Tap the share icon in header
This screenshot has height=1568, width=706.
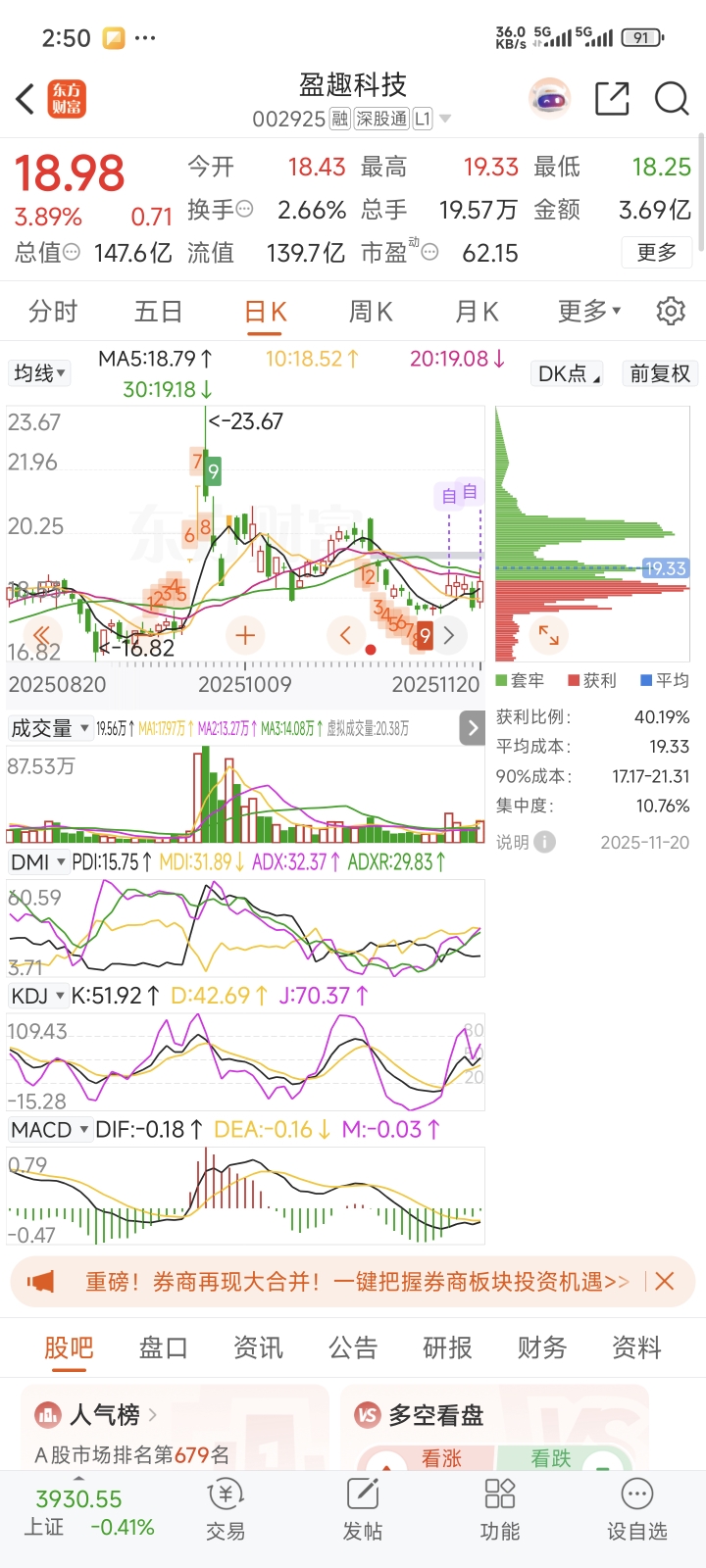click(x=612, y=98)
